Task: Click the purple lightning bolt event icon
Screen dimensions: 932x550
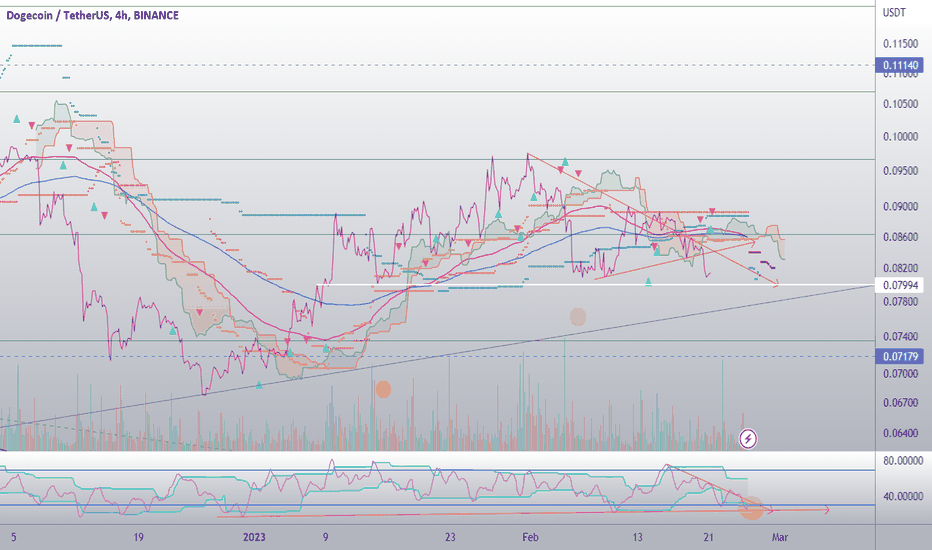Action: [748, 439]
